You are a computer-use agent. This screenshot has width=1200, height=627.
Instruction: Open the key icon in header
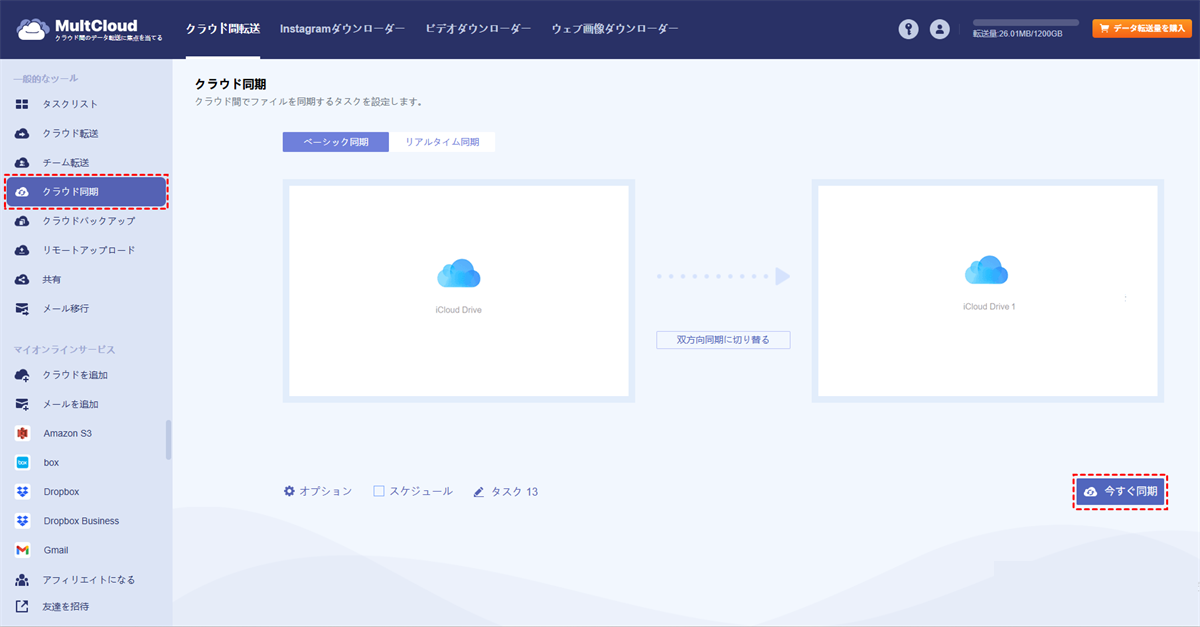click(x=908, y=30)
